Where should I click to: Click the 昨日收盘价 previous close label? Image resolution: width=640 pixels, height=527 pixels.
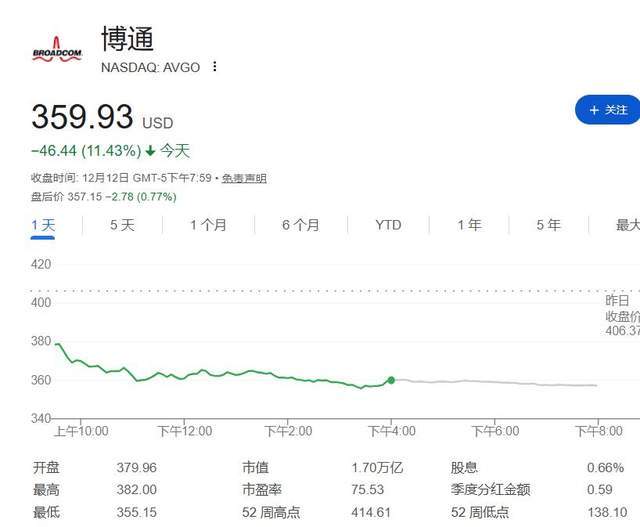(621, 315)
